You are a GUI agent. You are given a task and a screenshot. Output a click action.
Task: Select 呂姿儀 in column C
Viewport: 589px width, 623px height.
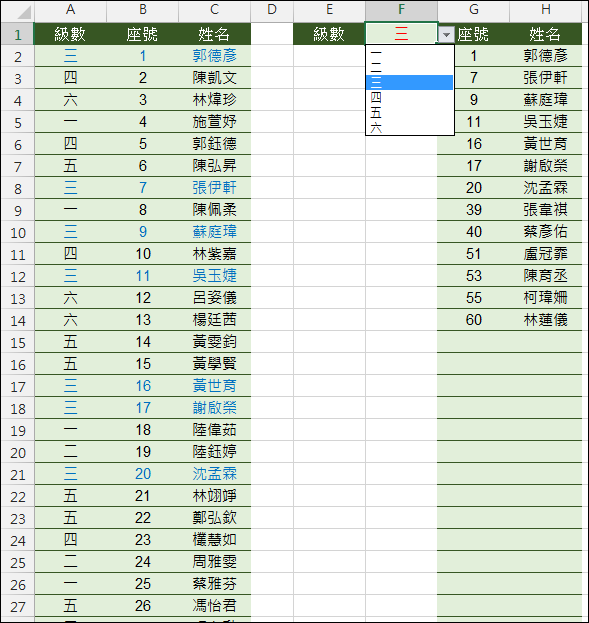215,298
